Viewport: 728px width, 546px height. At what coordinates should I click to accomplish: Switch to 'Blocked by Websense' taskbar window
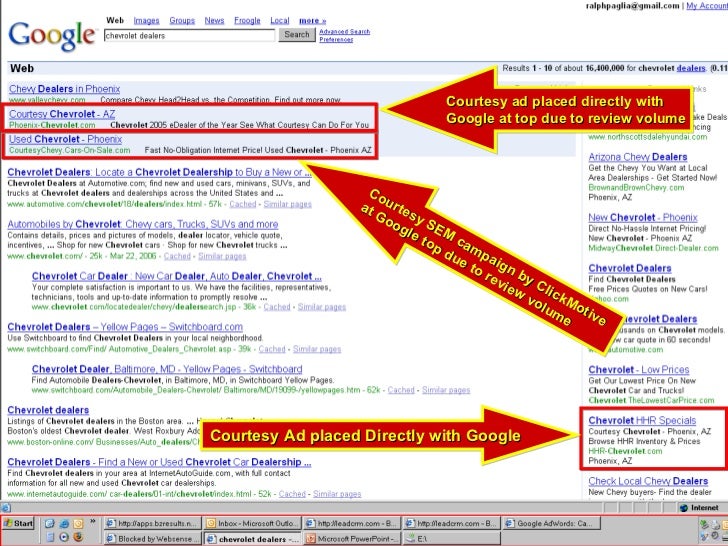(x=153, y=539)
